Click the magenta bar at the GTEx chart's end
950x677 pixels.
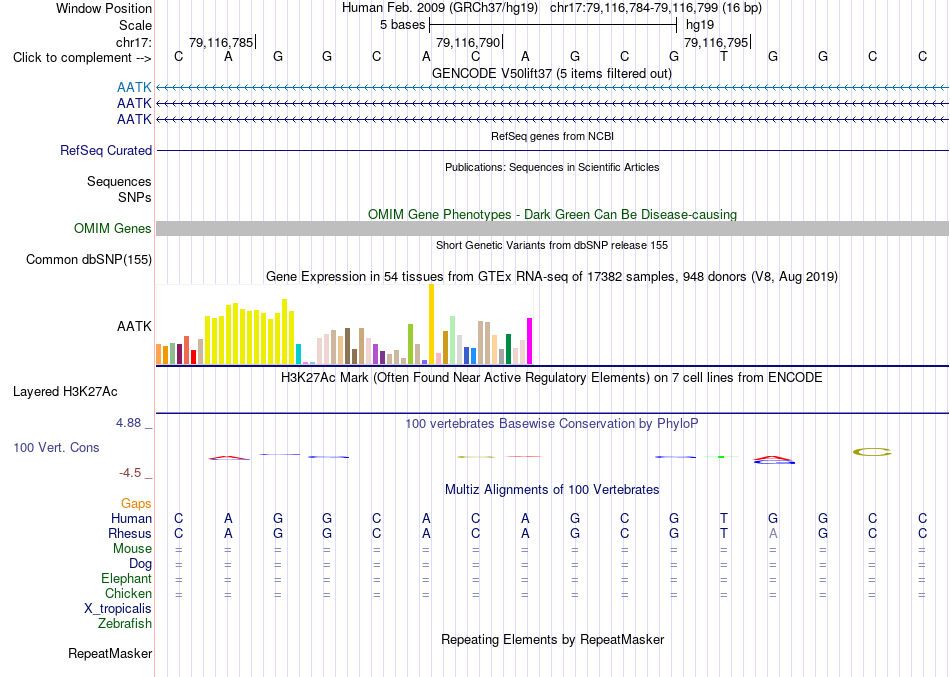click(530, 341)
